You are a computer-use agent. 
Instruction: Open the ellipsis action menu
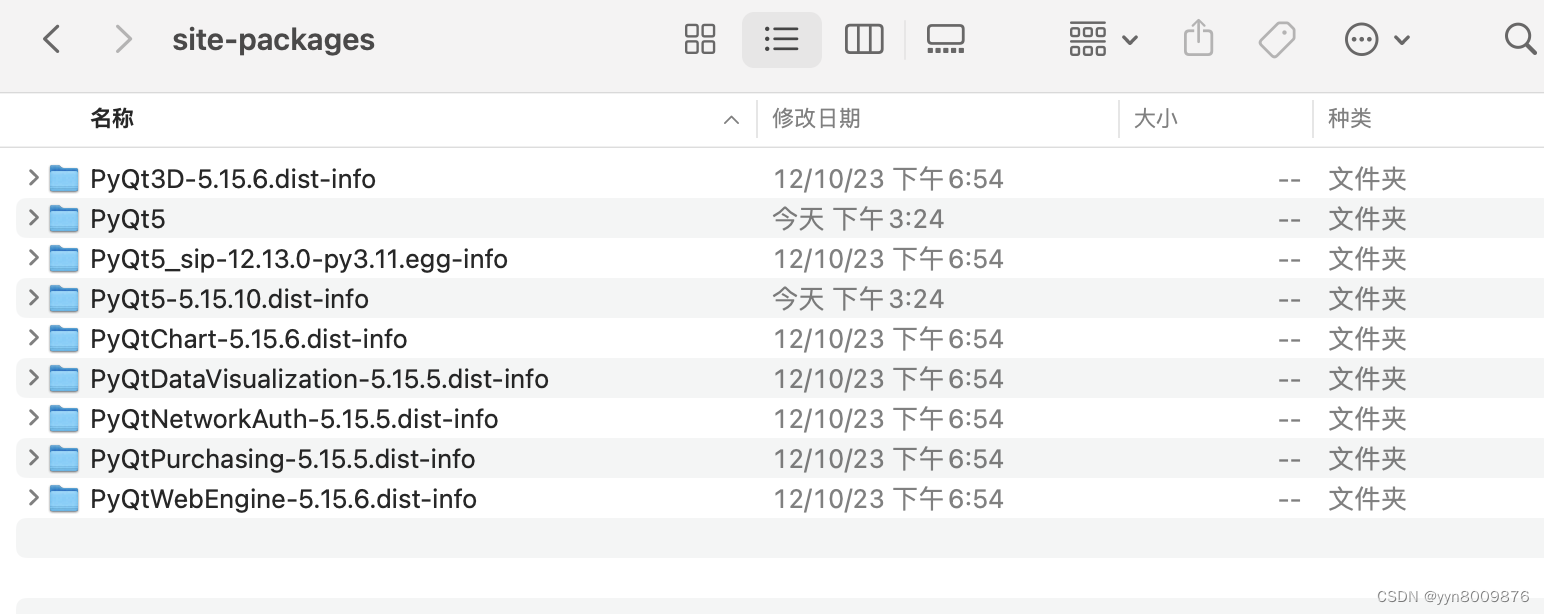(1377, 40)
